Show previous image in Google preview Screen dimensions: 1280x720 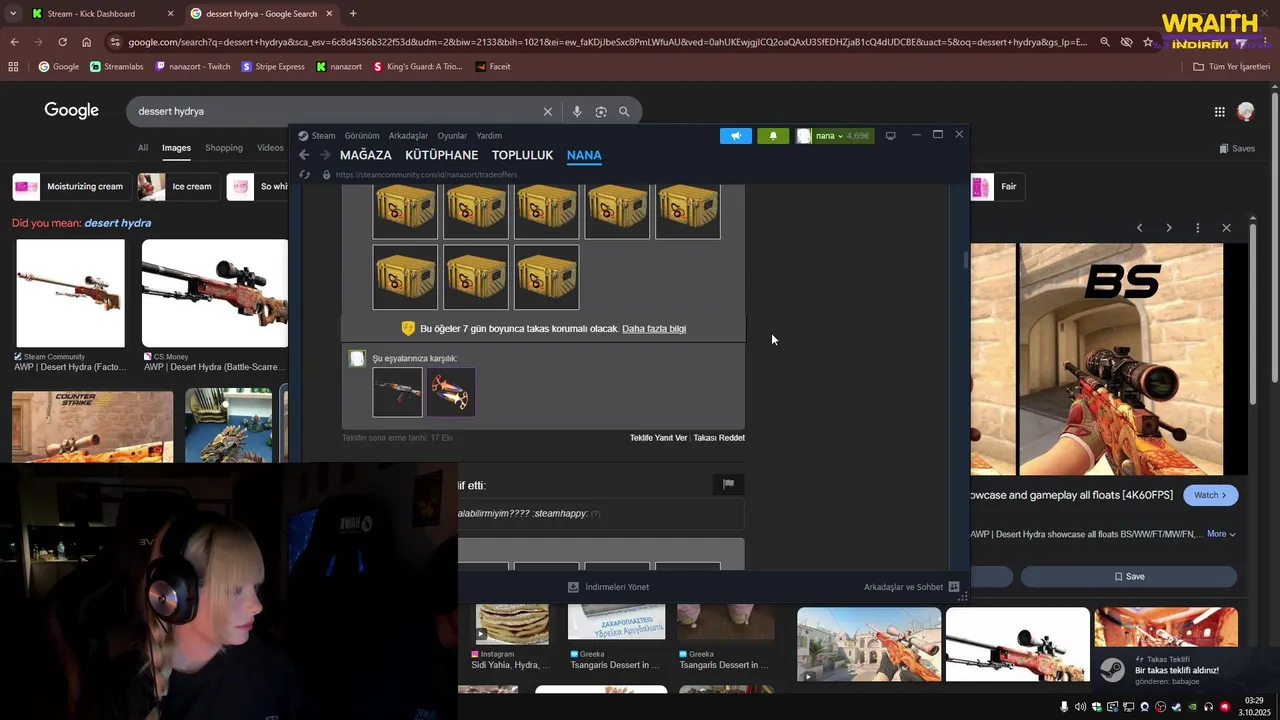1139,228
